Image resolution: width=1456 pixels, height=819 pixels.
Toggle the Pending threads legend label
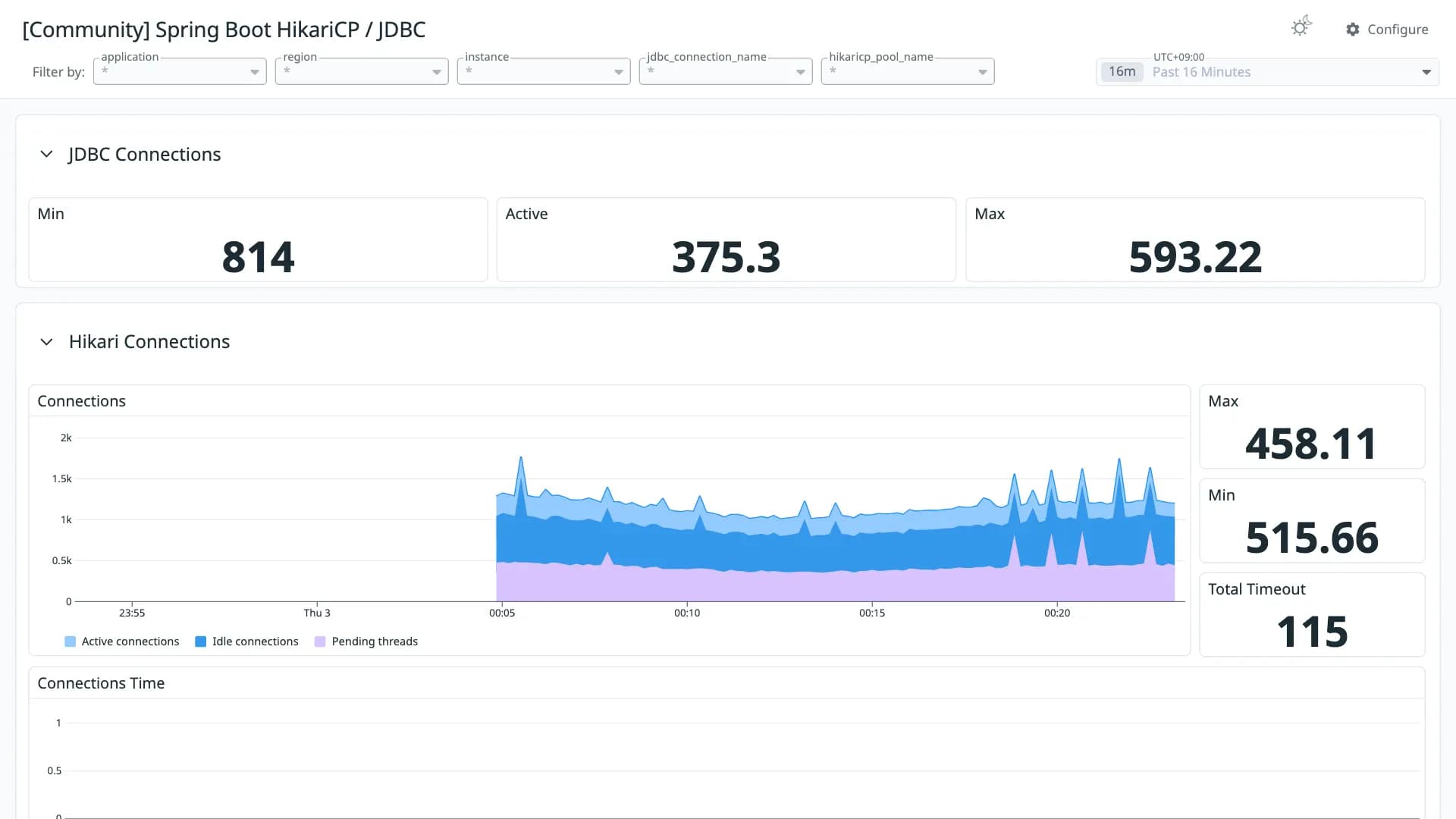point(375,642)
